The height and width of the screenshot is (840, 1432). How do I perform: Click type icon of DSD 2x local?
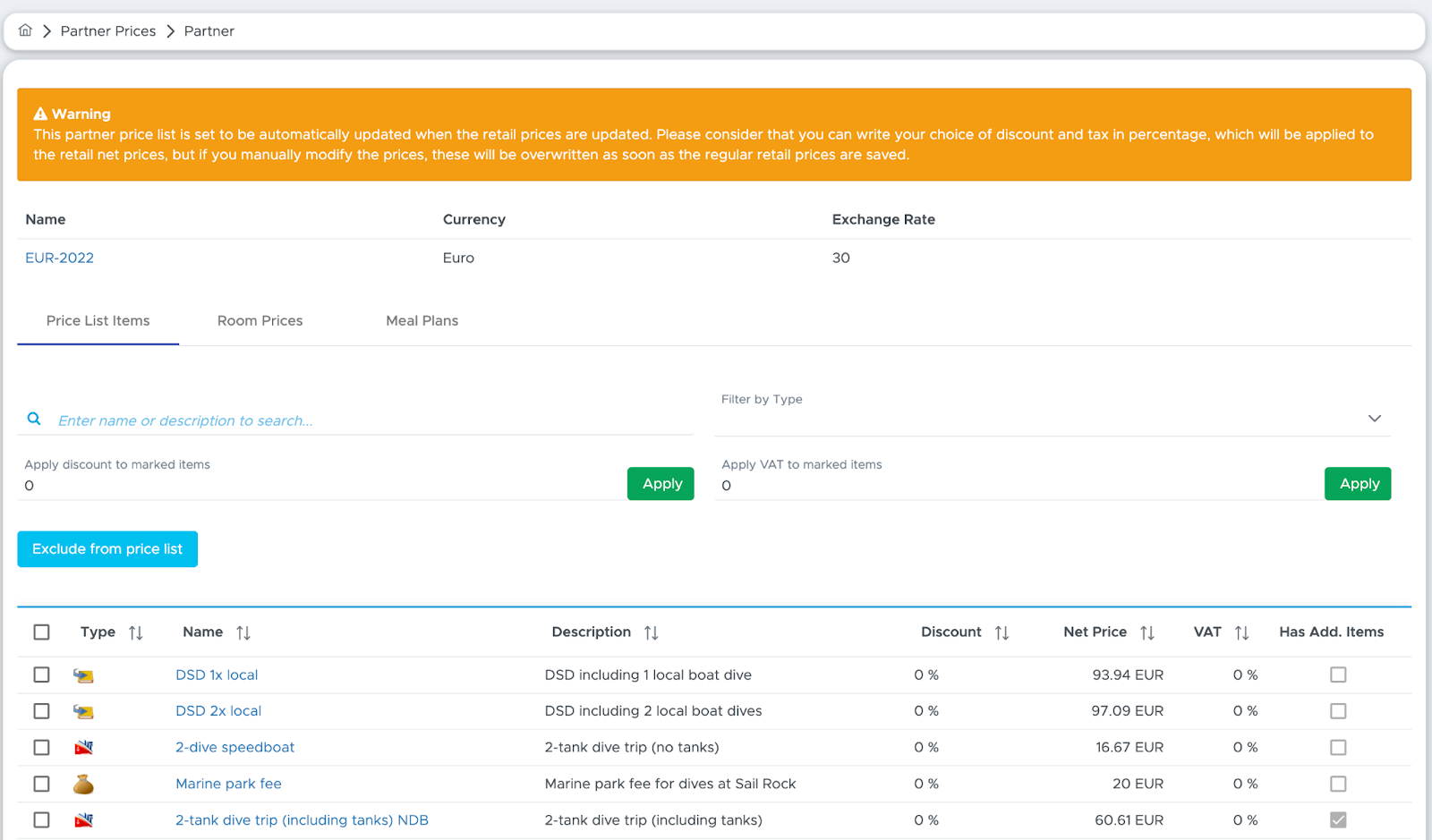pyautogui.click(x=83, y=711)
